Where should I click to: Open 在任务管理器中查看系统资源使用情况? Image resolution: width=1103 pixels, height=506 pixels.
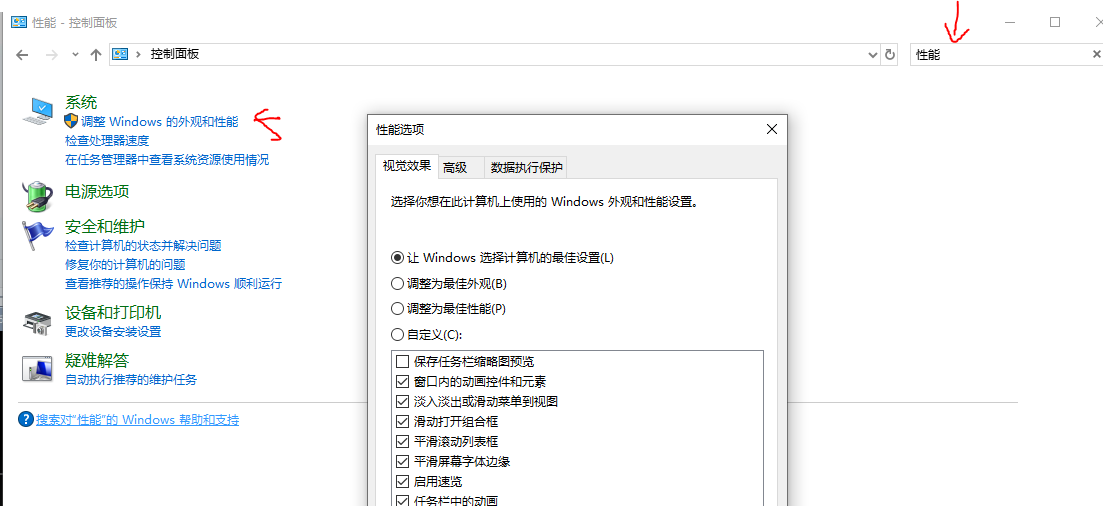(167, 160)
